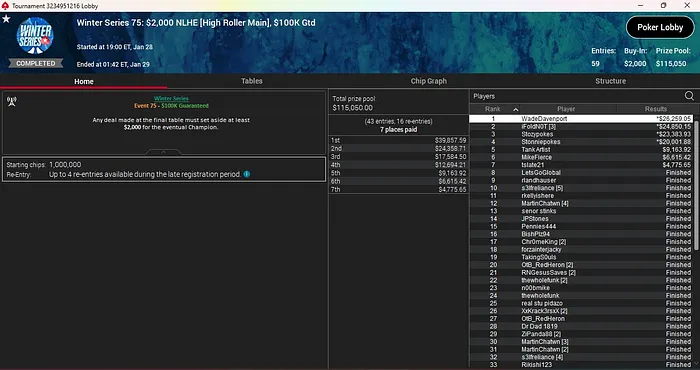The image size is (700, 370).
Task: Select player iFoldN0T [3]
Action: [x=581, y=127]
